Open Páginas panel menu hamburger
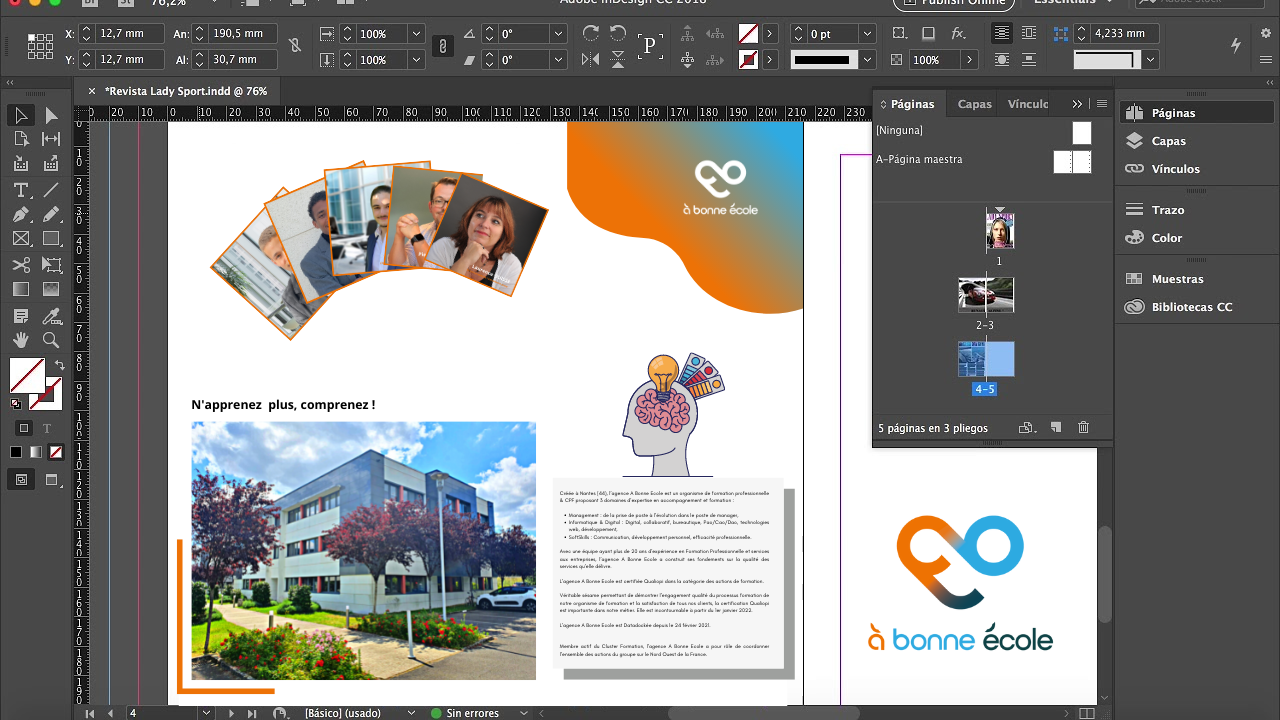1280x720 pixels. (x=1102, y=104)
